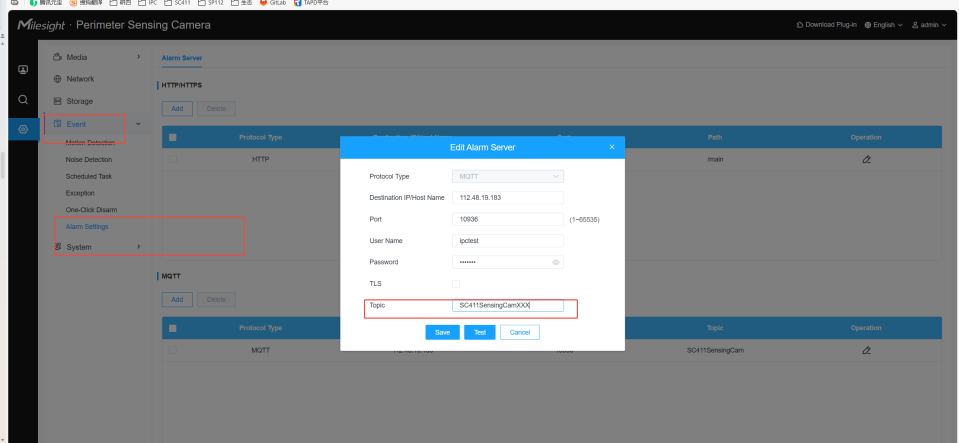The height and width of the screenshot is (443, 959).
Task: Click the Milesight logo
Action: pyautogui.click(x=41, y=25)
